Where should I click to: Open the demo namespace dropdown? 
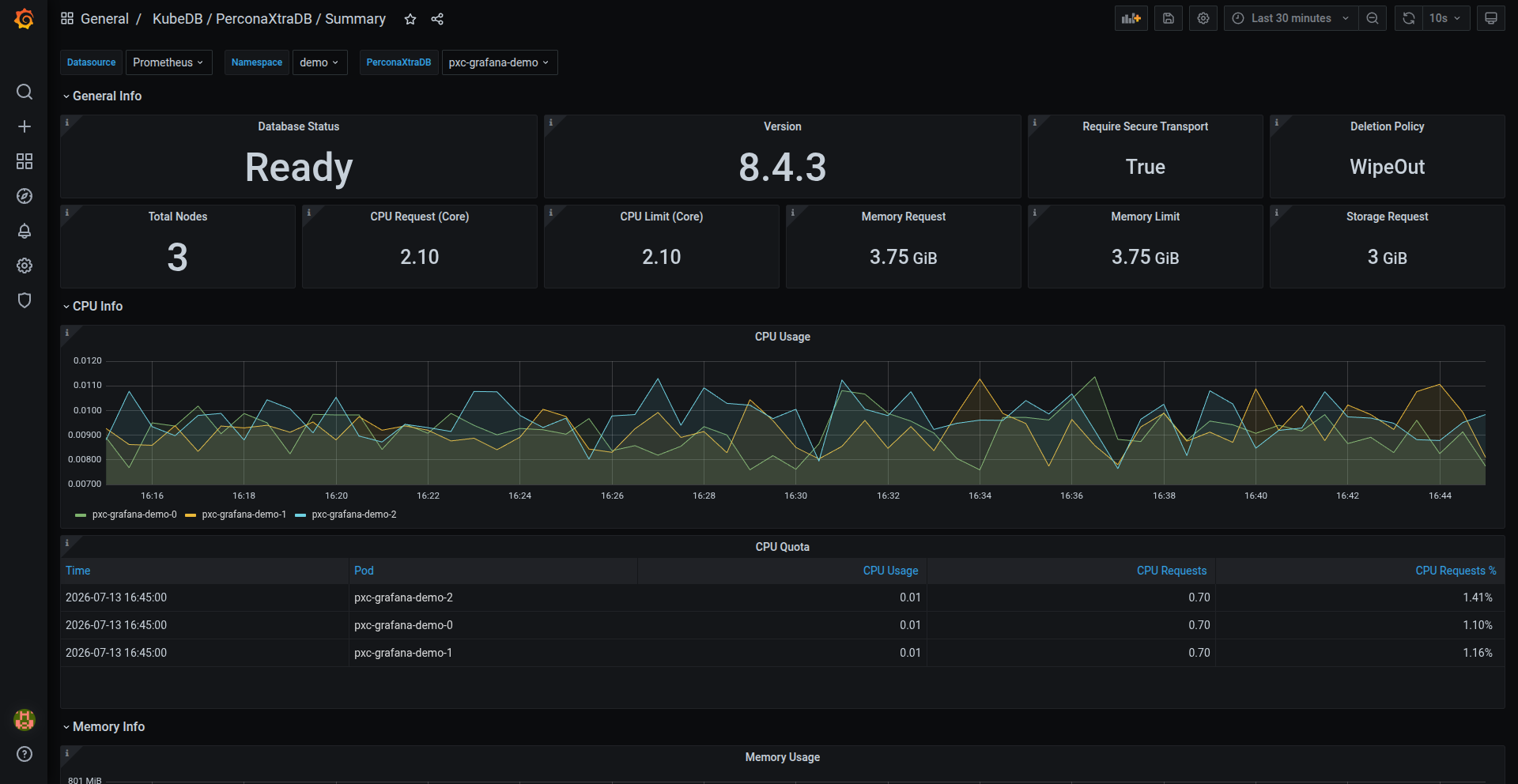coord(319,62)
